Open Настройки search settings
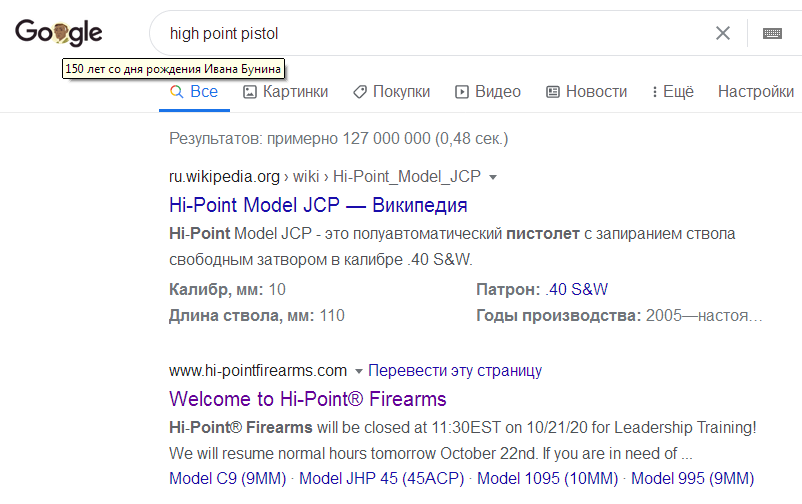The image size is (802, 504). 755,92
